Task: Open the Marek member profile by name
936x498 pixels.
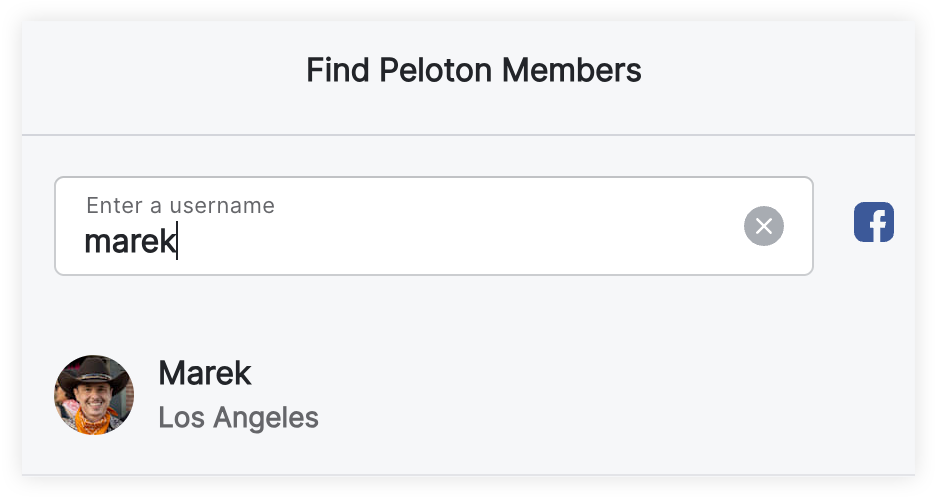Action: click(x=205, y=373)
